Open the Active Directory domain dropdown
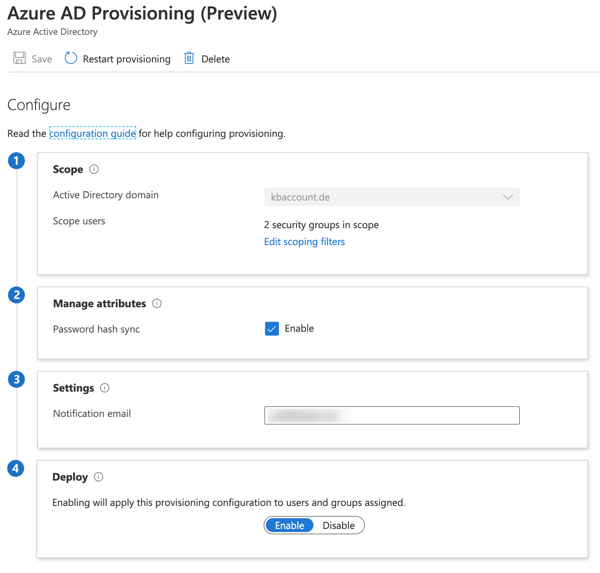 [x=392, y=197]
